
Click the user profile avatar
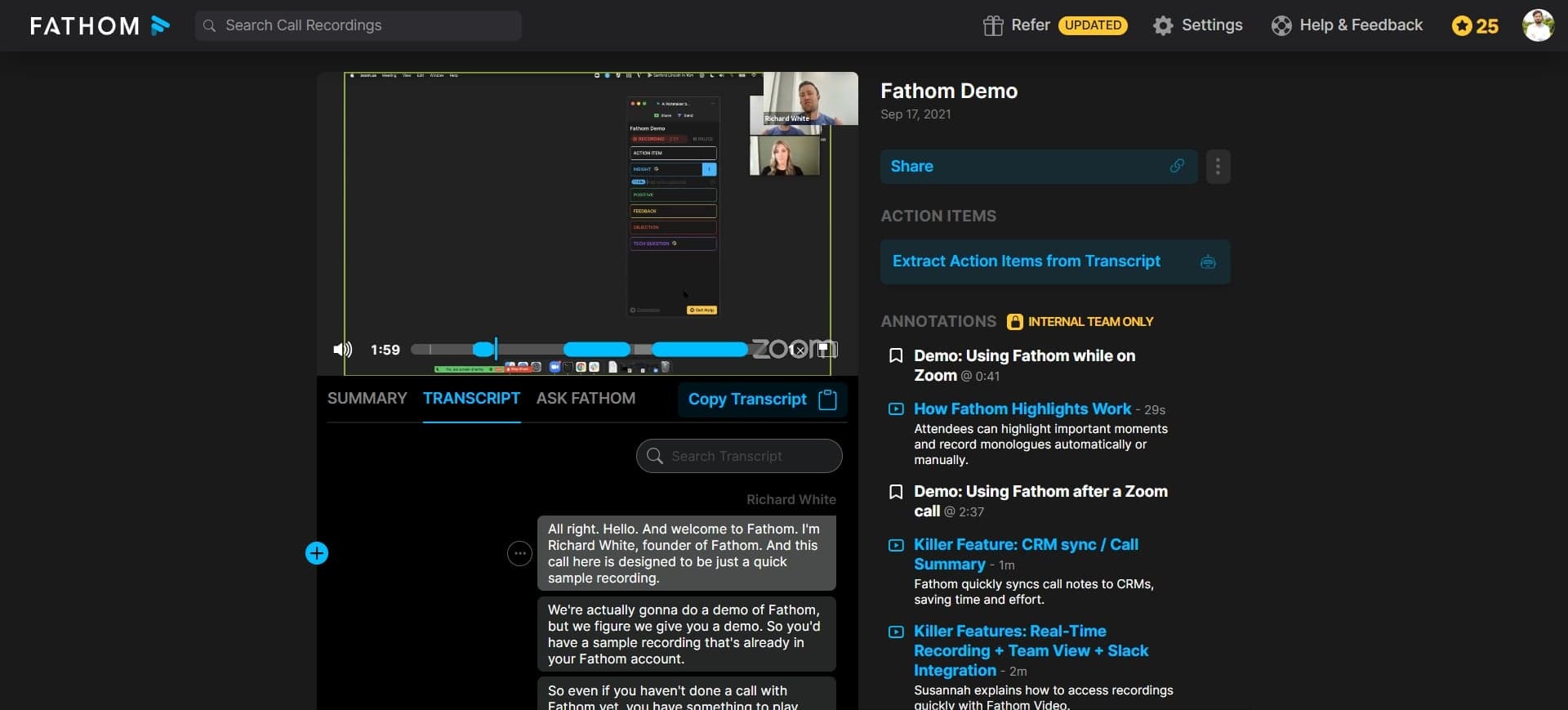(1538, 26)
